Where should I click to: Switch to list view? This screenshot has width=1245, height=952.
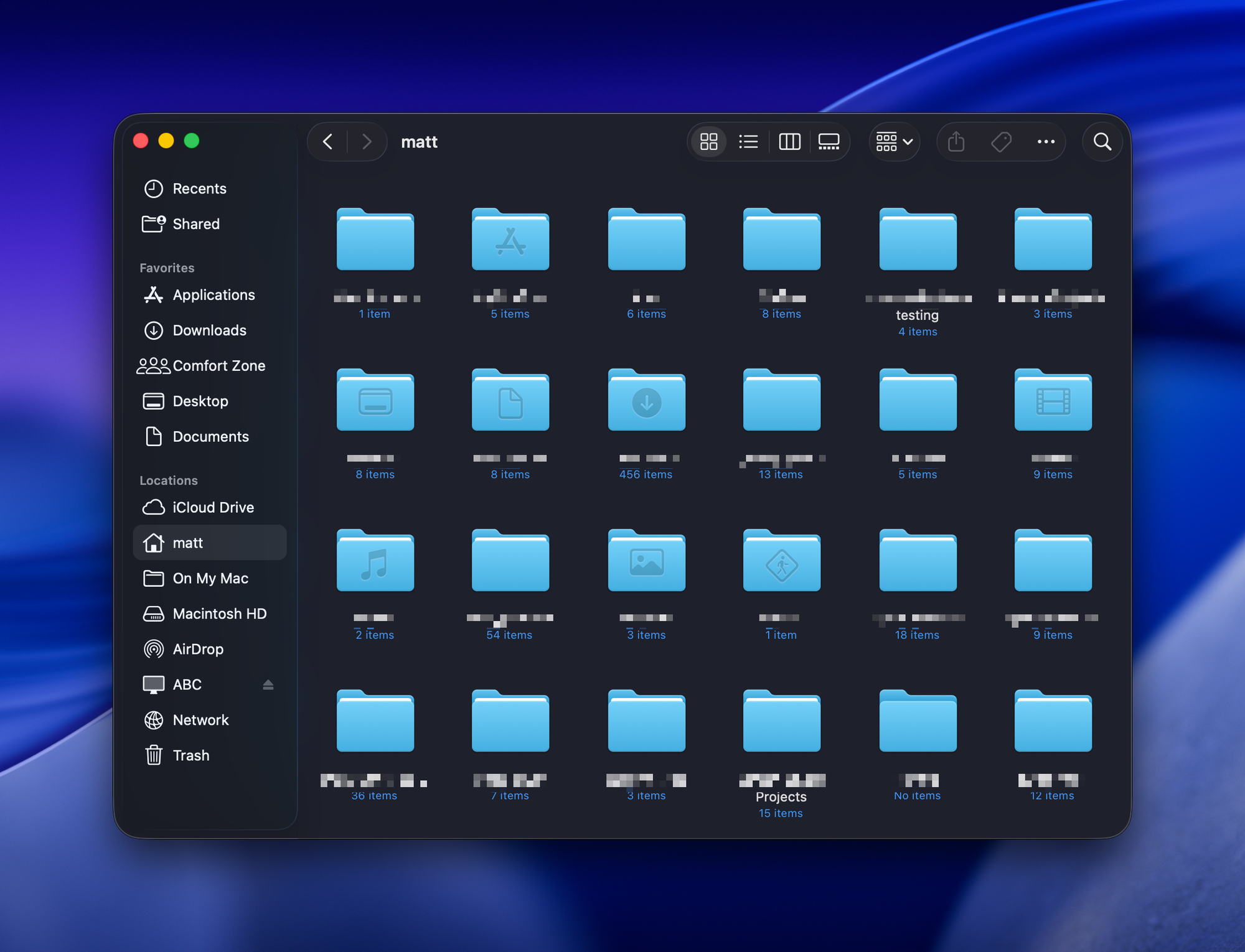click(x=748, y=142)
